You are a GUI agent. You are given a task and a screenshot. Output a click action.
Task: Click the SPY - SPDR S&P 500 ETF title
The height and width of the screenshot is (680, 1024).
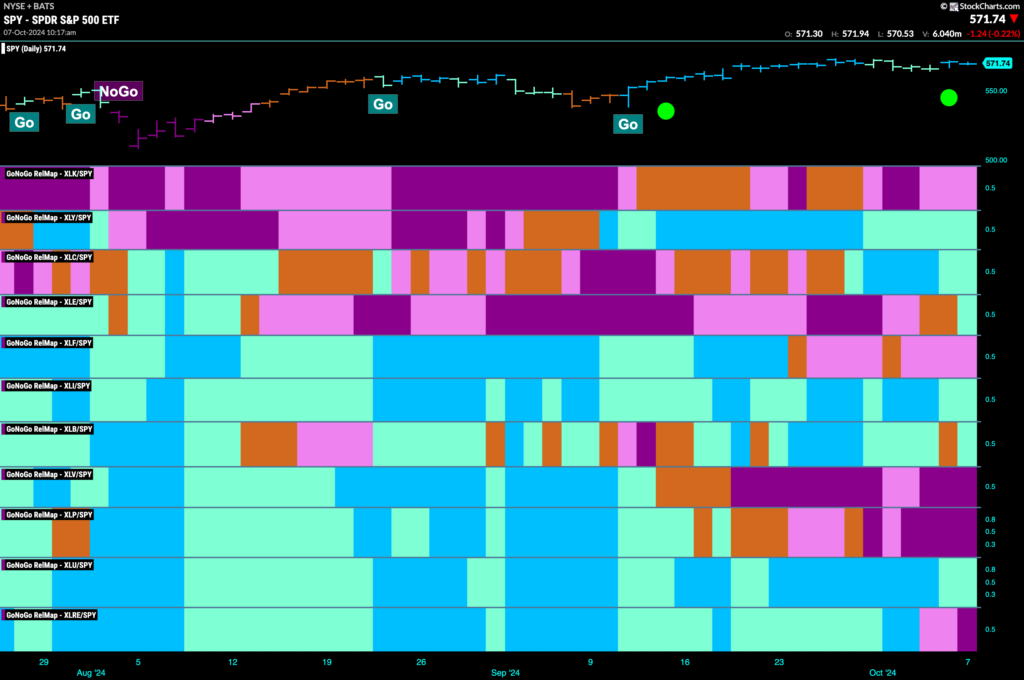(x=61, y=20)
